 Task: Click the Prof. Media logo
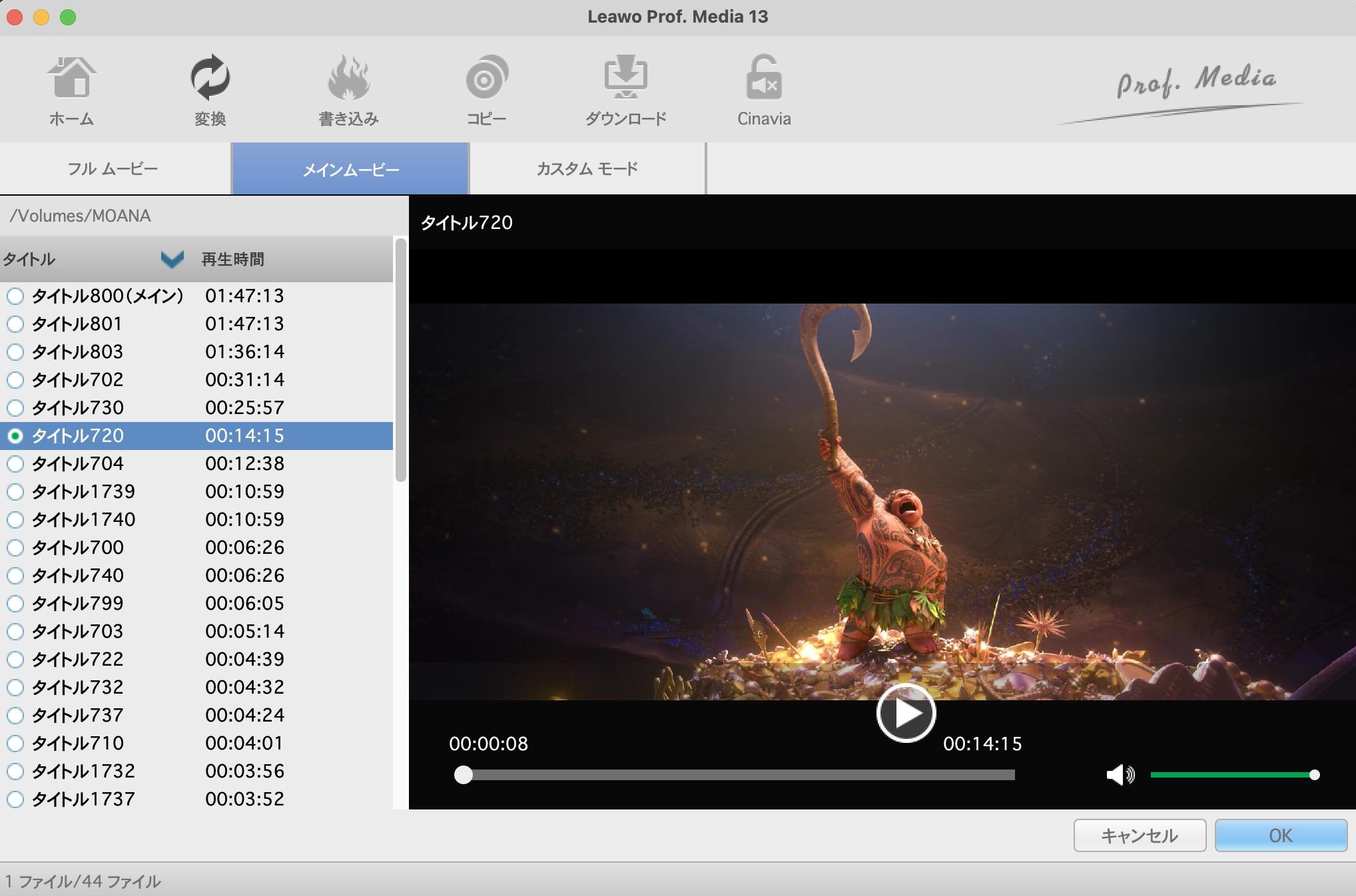tap(1182, 93)
